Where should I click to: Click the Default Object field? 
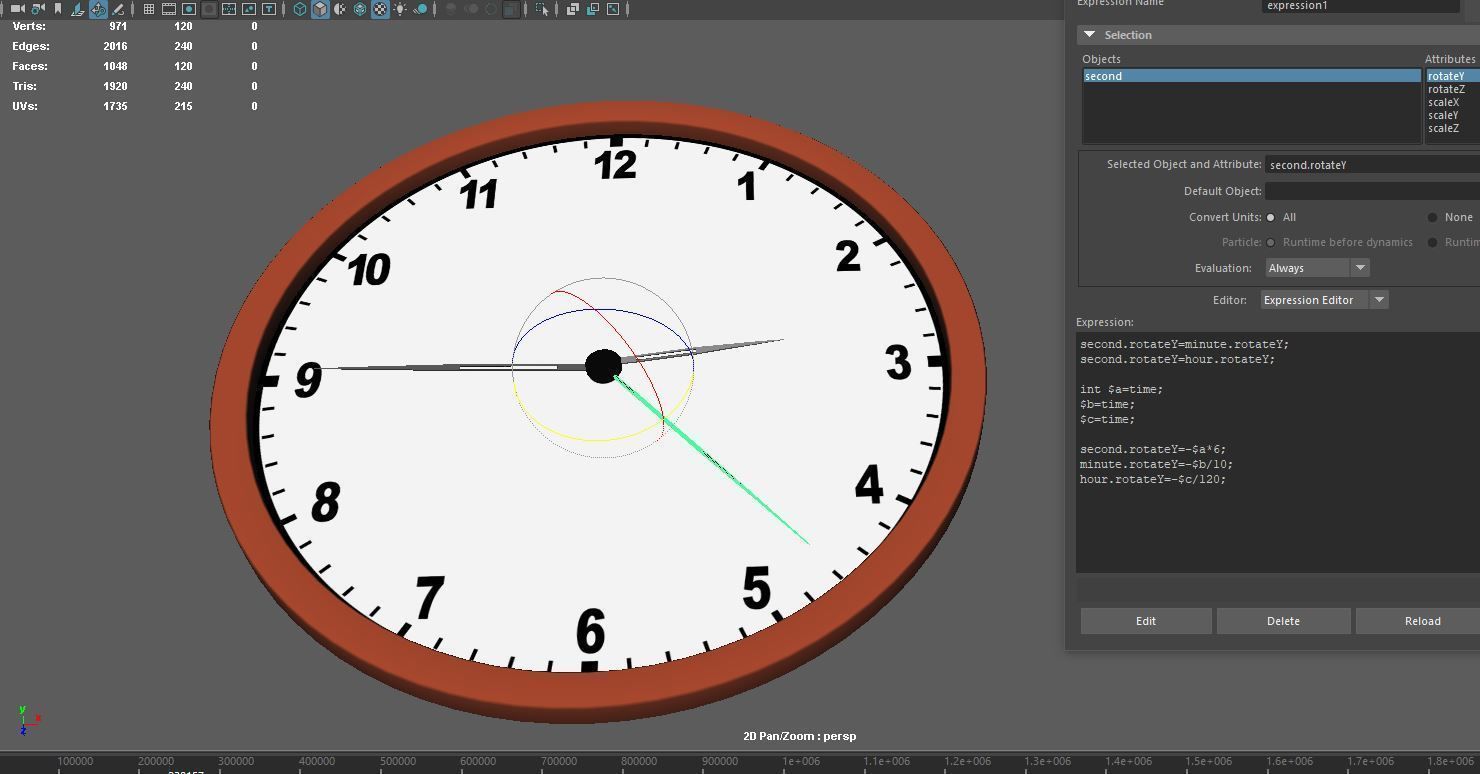(1372, 191)
